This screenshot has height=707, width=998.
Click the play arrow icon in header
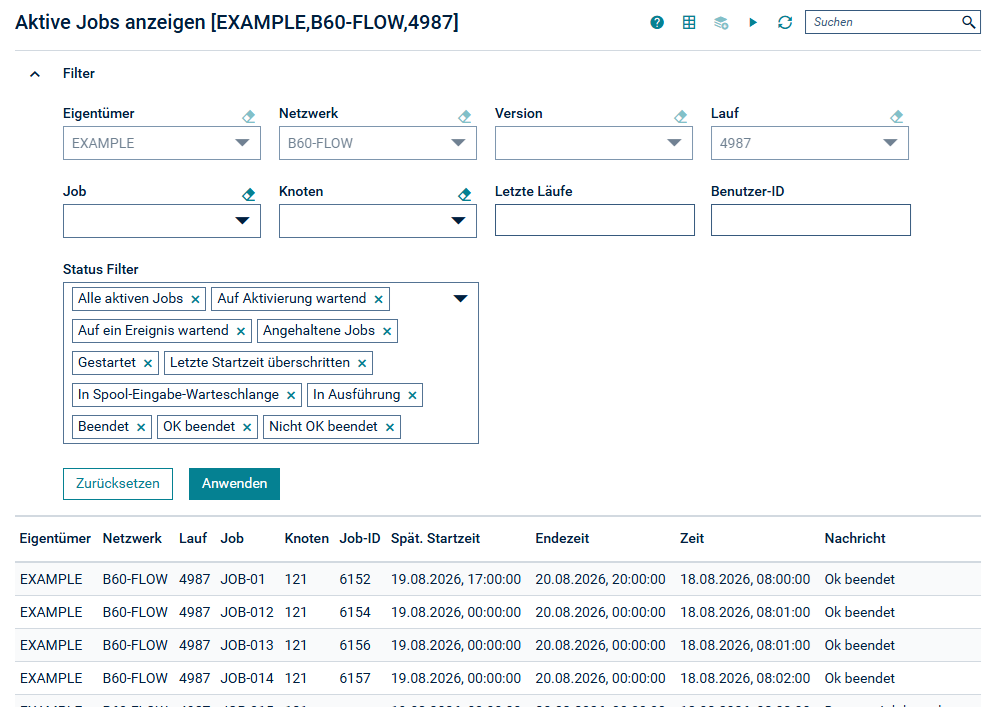(x=753, y=23)
